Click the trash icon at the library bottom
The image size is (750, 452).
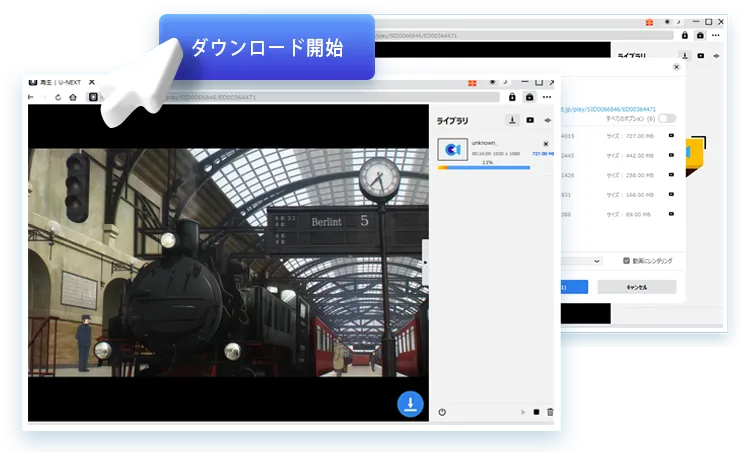click(x=550, y=412)
